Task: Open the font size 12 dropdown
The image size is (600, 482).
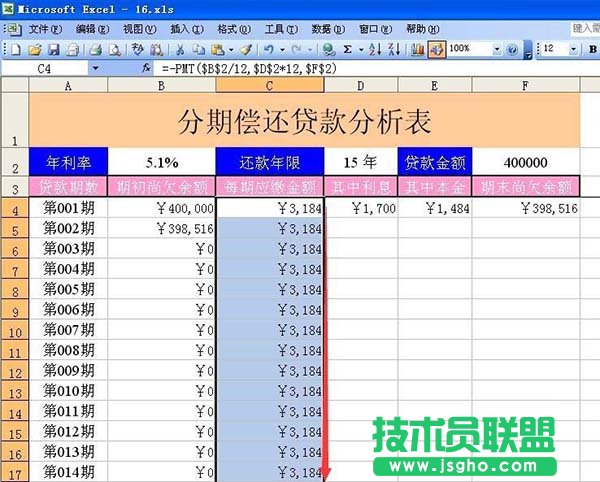Action: point(573,49)
